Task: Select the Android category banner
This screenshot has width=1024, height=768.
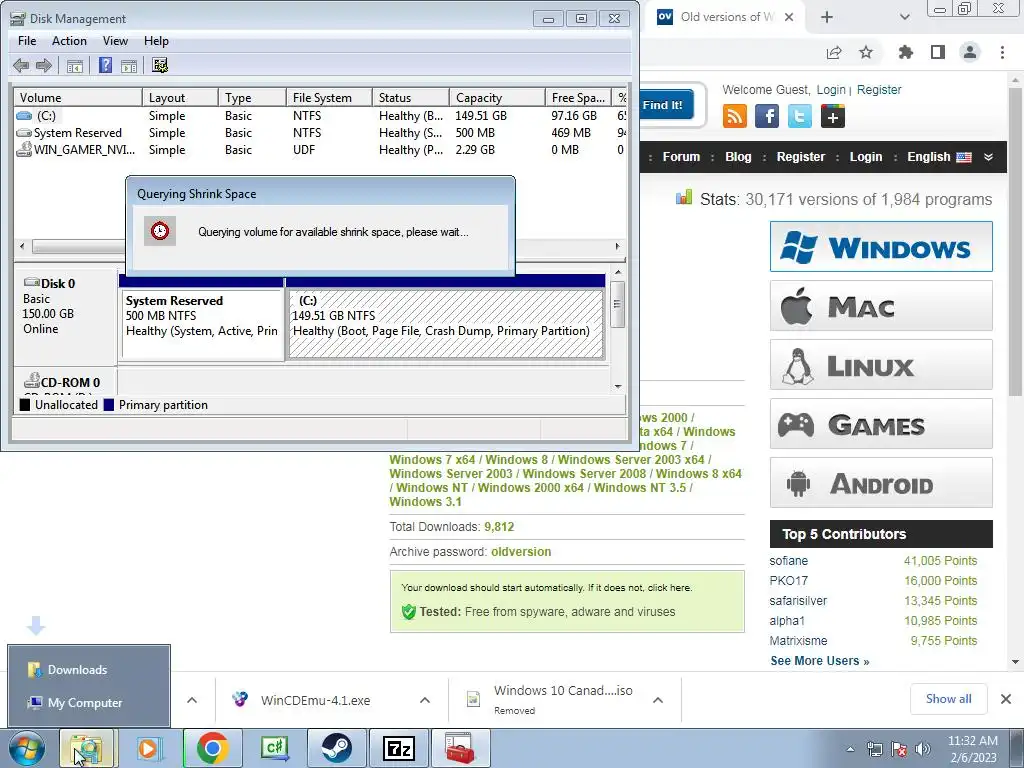Action: point(881,483)
